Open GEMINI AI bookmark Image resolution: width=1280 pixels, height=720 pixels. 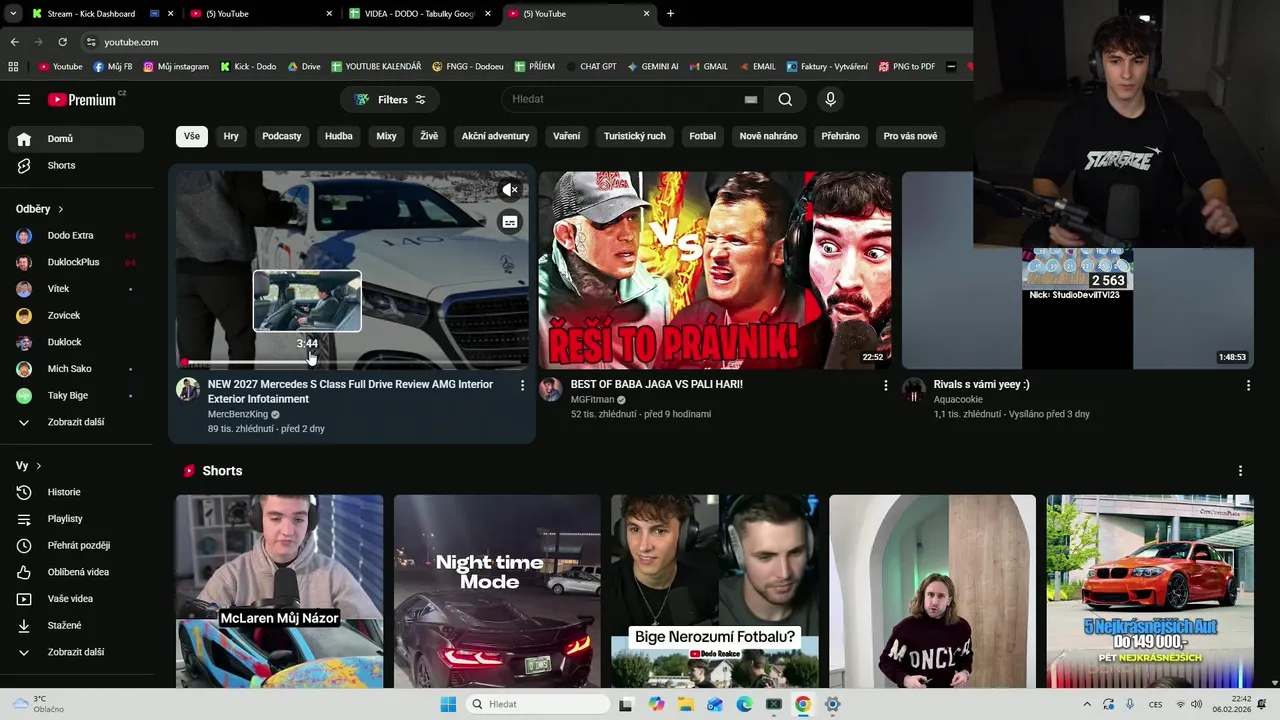coord(653,67)
